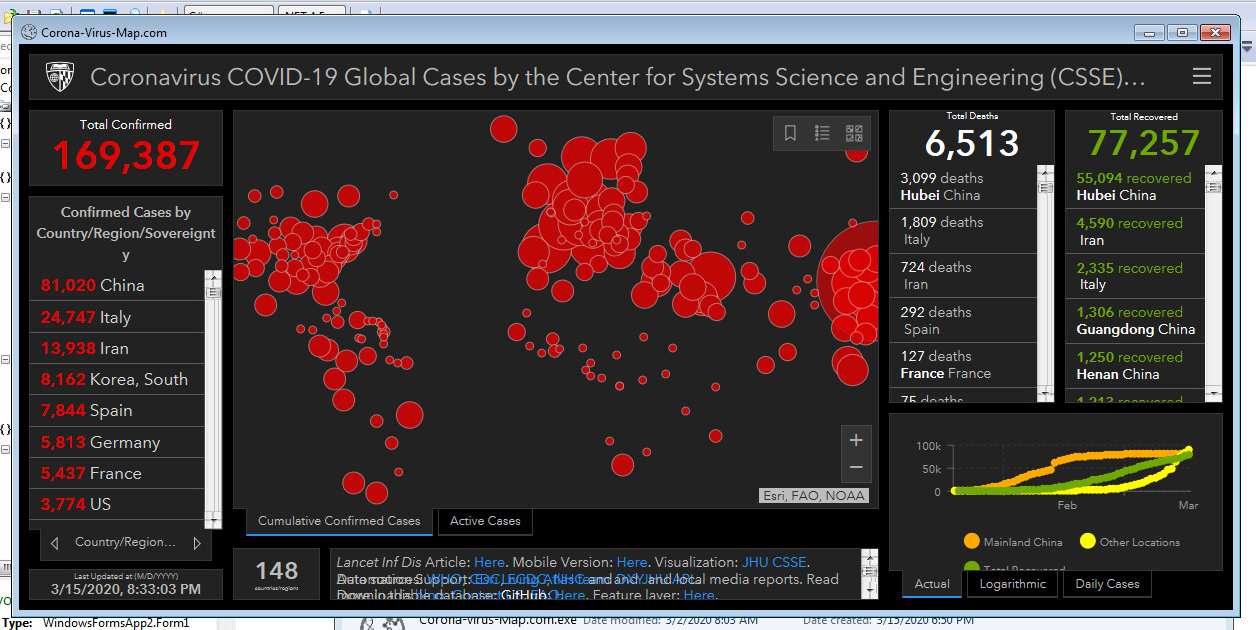Image resolution: width=1256 pixels, height=630 pixels.
Task: Select Germany in confirmed cases list
Action: 117,442
